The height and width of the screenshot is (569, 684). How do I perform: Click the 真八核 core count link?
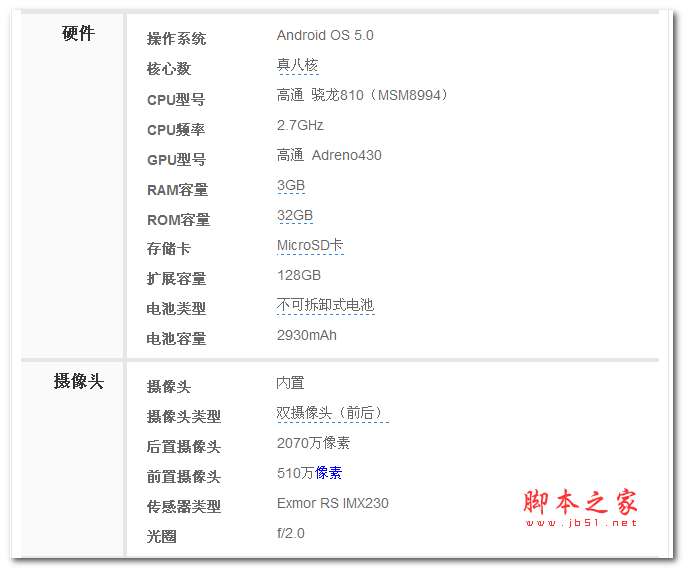[x=297, y=66]
